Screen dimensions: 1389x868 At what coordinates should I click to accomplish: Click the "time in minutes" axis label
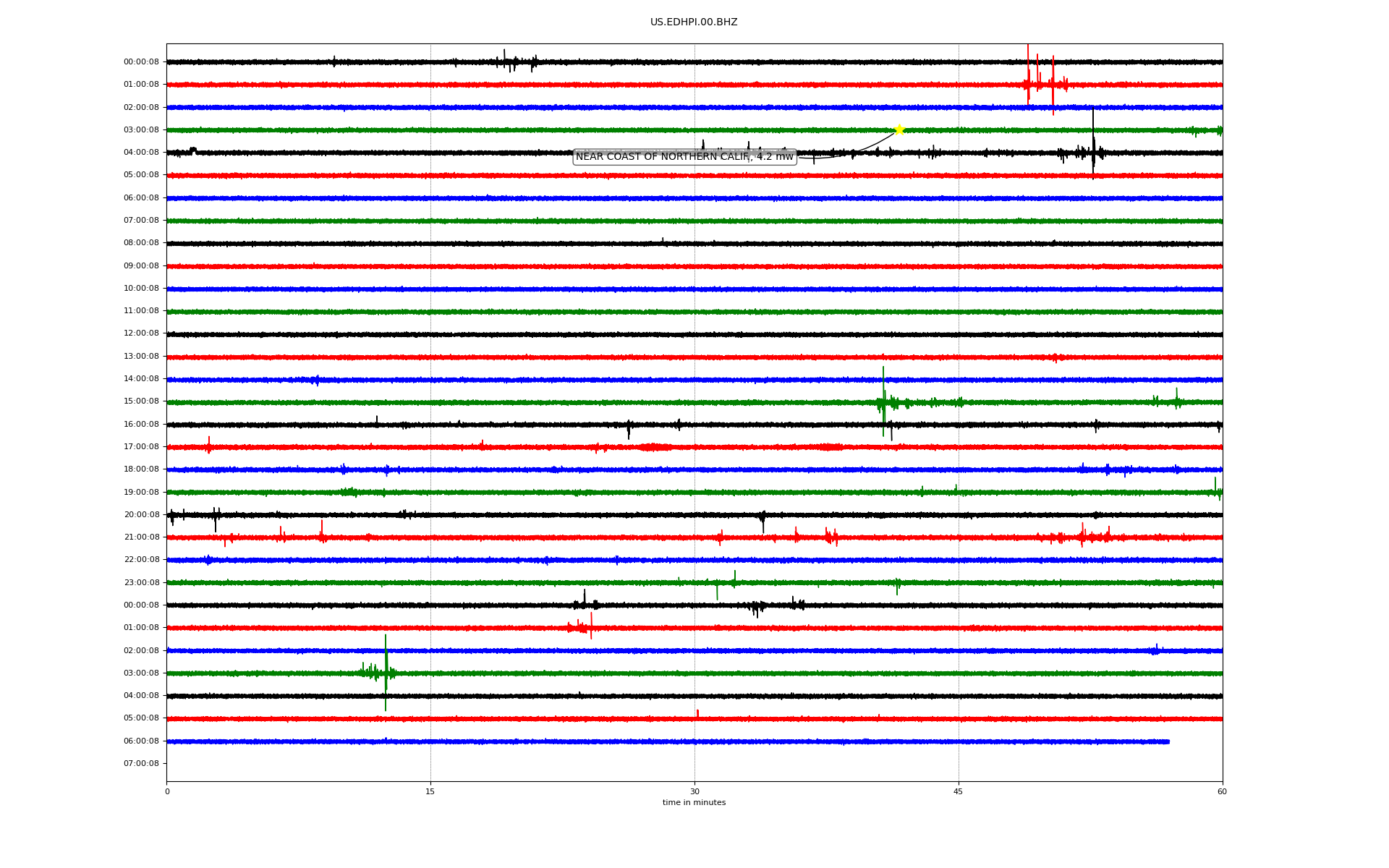pos(694,803)
